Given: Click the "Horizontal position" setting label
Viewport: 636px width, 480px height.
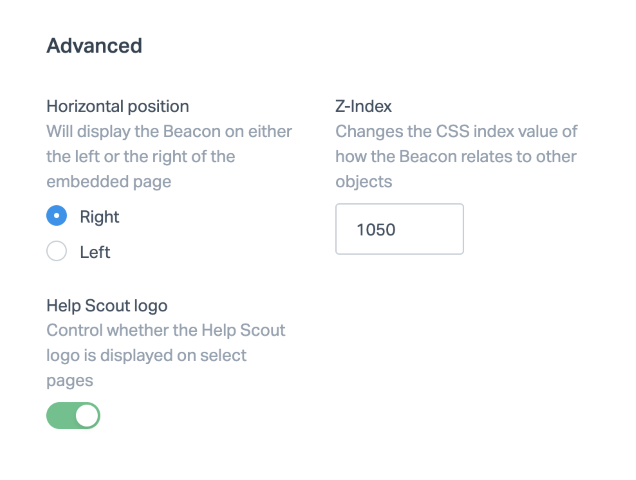Looking at the screenshot, I should (x=118, y=106).
